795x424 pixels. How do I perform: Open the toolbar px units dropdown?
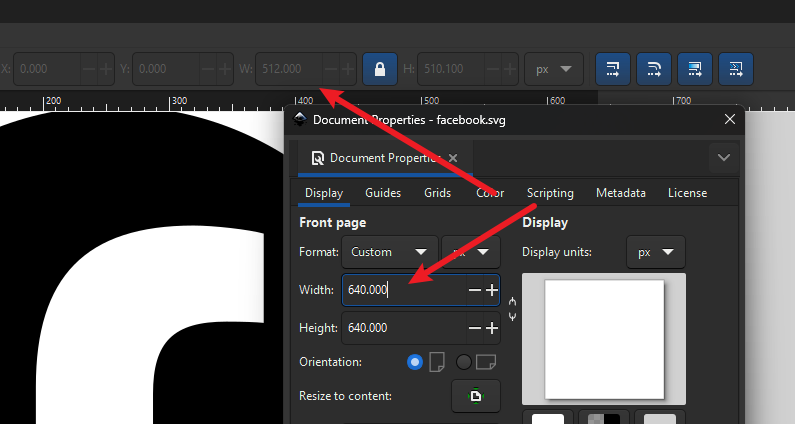click(x=554, y=68)
